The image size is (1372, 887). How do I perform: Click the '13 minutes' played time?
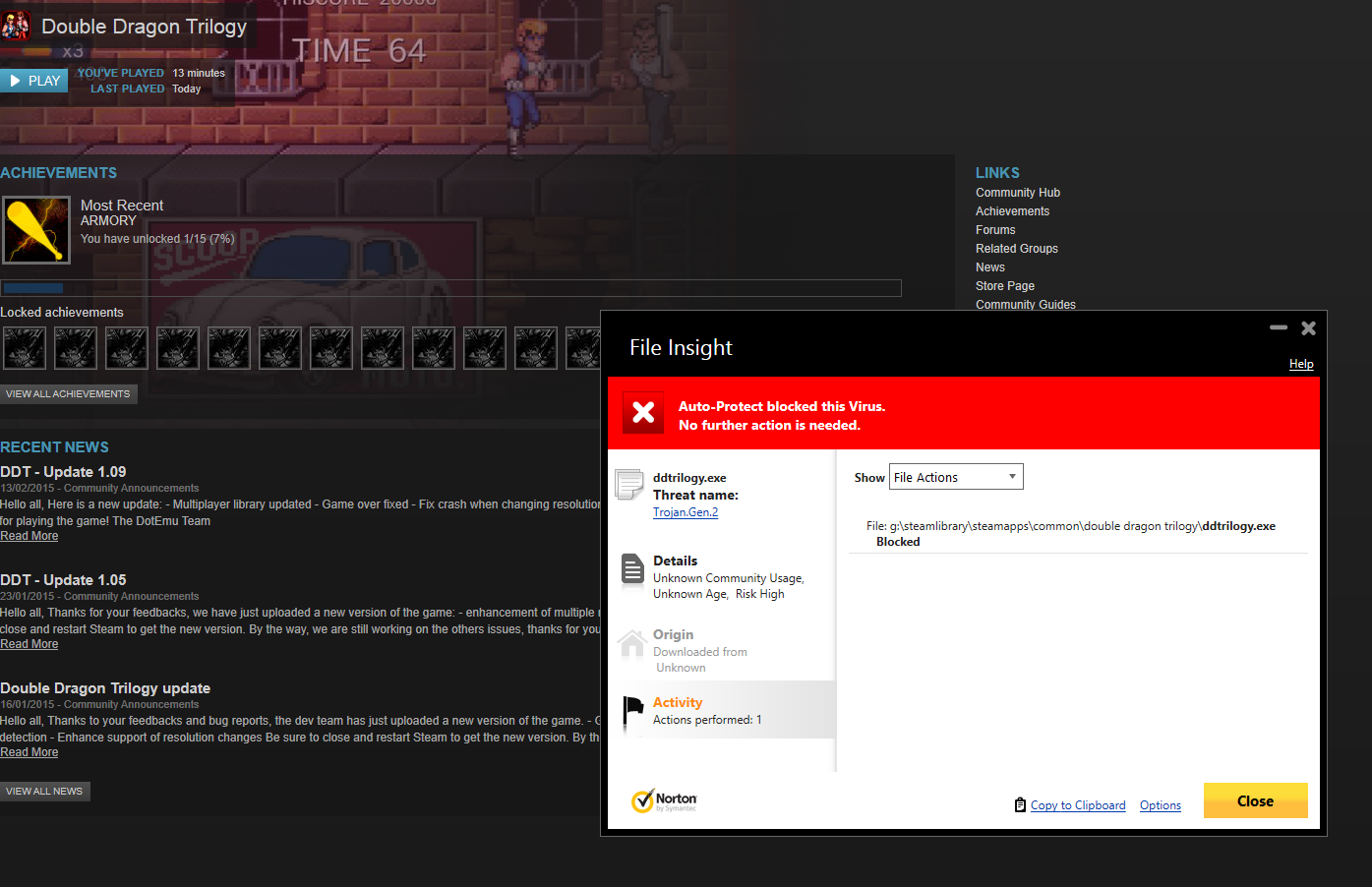pos(199,73)
